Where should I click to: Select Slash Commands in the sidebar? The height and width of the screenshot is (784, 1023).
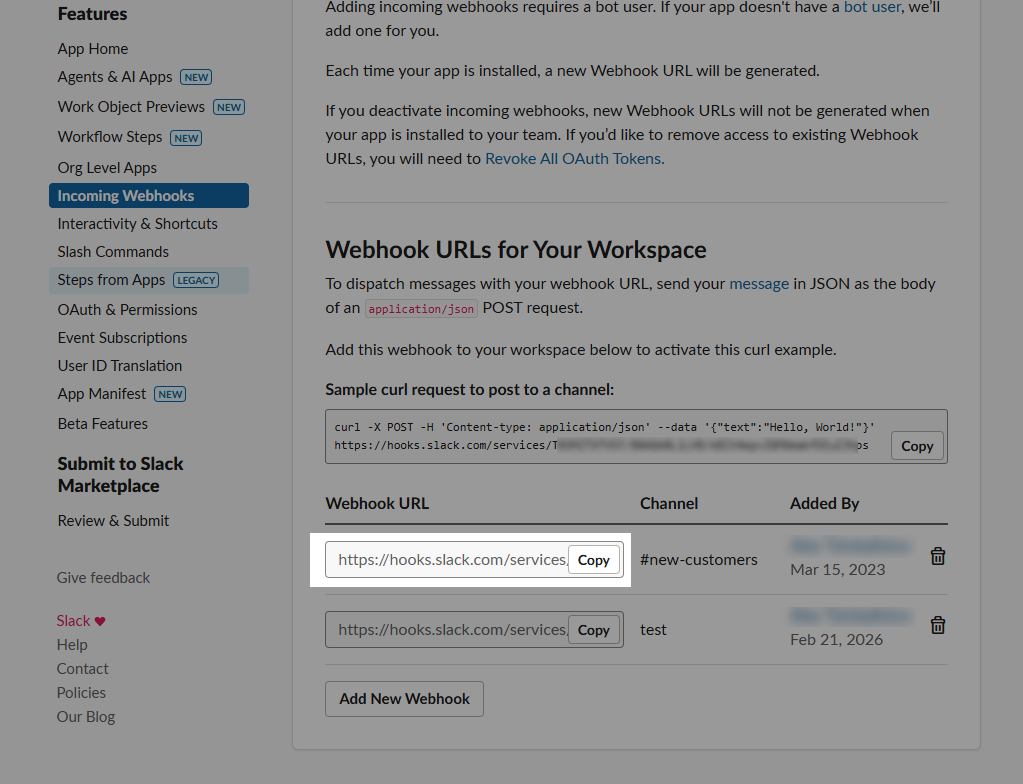[114, 251]
